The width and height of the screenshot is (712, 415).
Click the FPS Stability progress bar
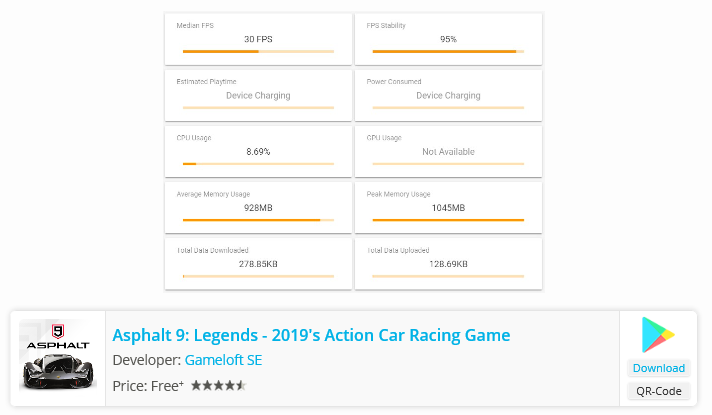tap(448, 51)
